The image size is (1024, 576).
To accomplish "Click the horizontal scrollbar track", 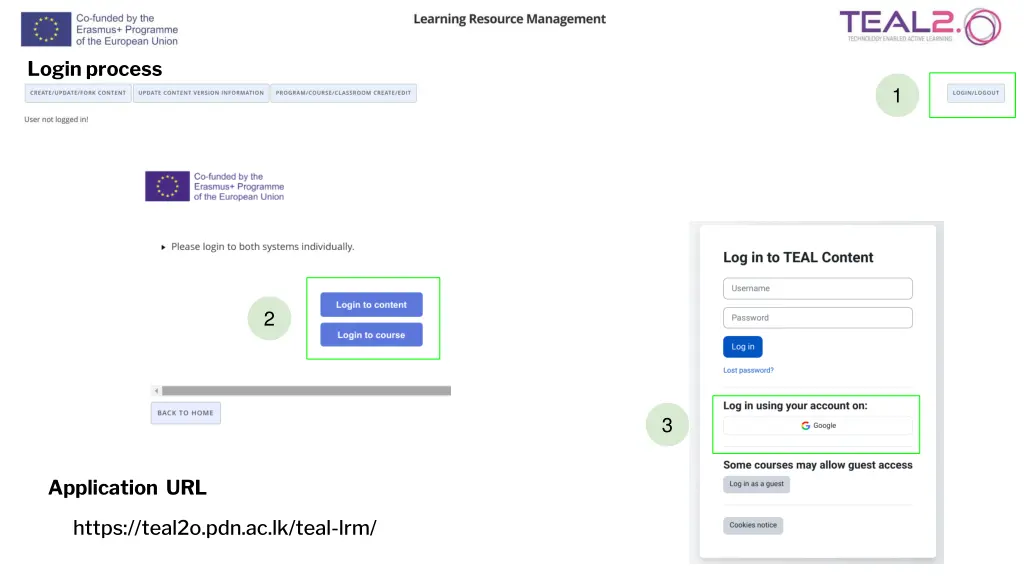I will [x=306, y=391].
